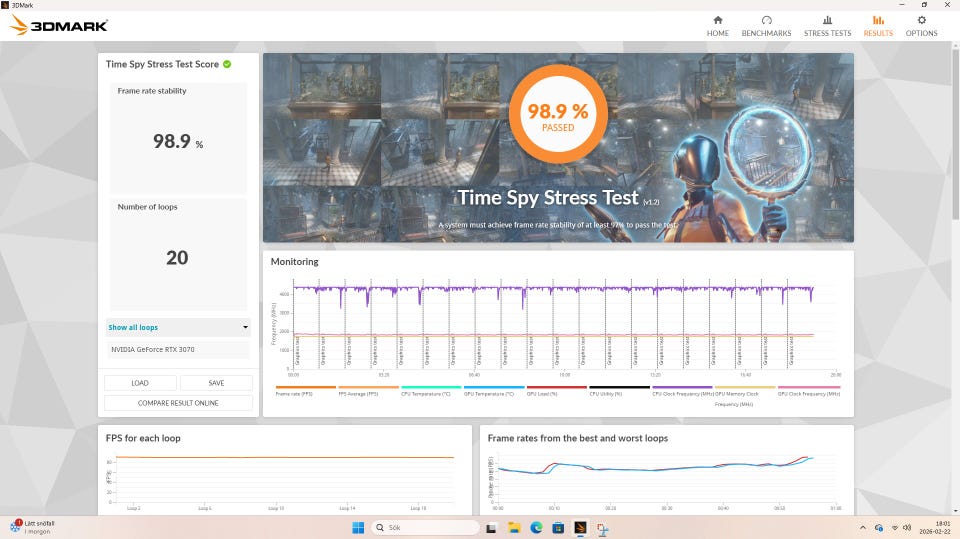Click the FPS for each loop heading
Viewport: 960px width, 539px height.
143,438
